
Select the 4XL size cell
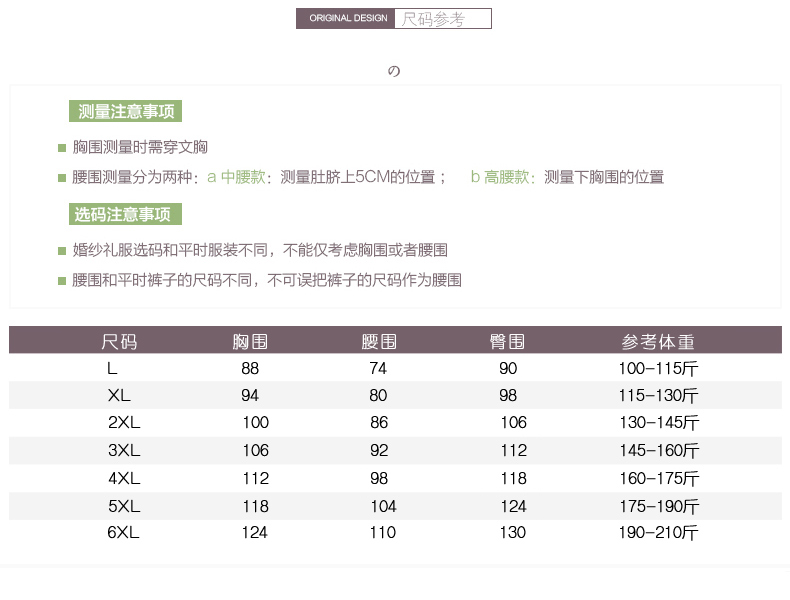124,478
